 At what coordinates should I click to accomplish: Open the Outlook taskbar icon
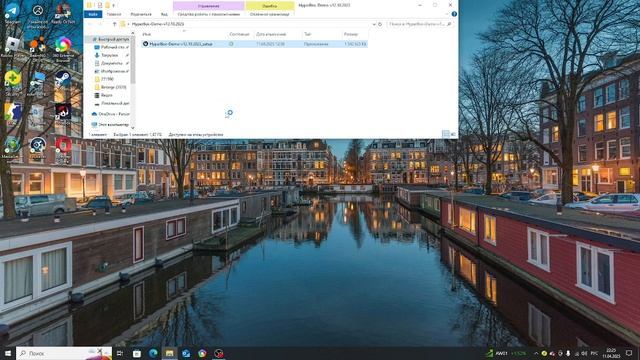point(186,353)
